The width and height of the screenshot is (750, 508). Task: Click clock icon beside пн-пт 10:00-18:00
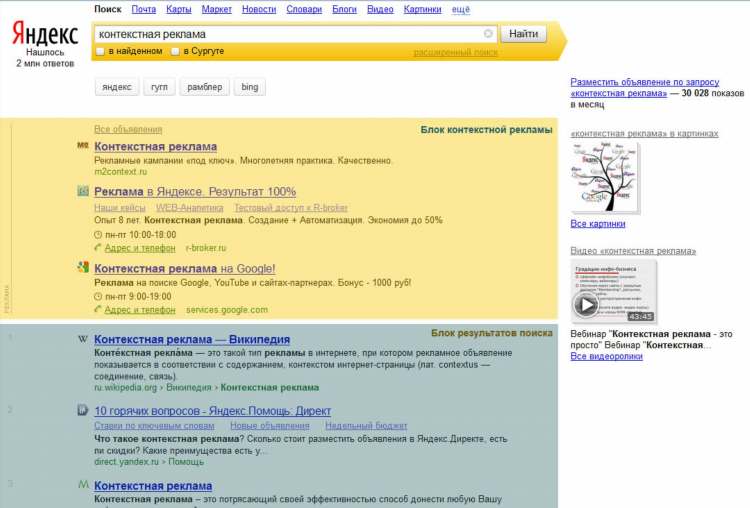pos(98,235)
